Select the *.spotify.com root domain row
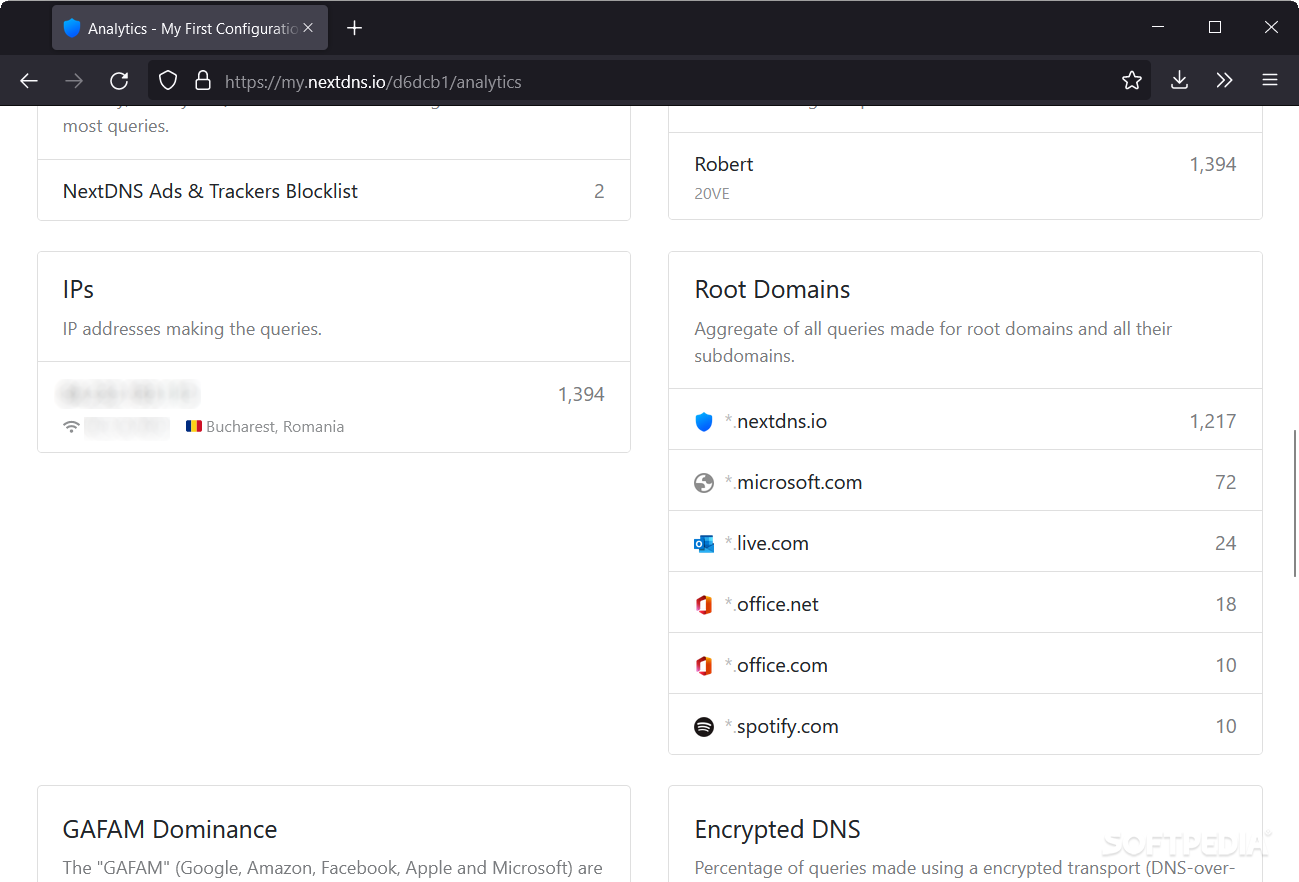This screenshot has width=1299, height=882. click(965, 725)
